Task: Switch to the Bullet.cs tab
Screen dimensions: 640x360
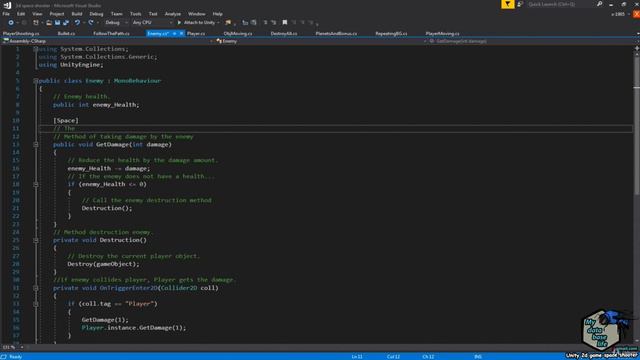Action: click(x=66, y=33)
